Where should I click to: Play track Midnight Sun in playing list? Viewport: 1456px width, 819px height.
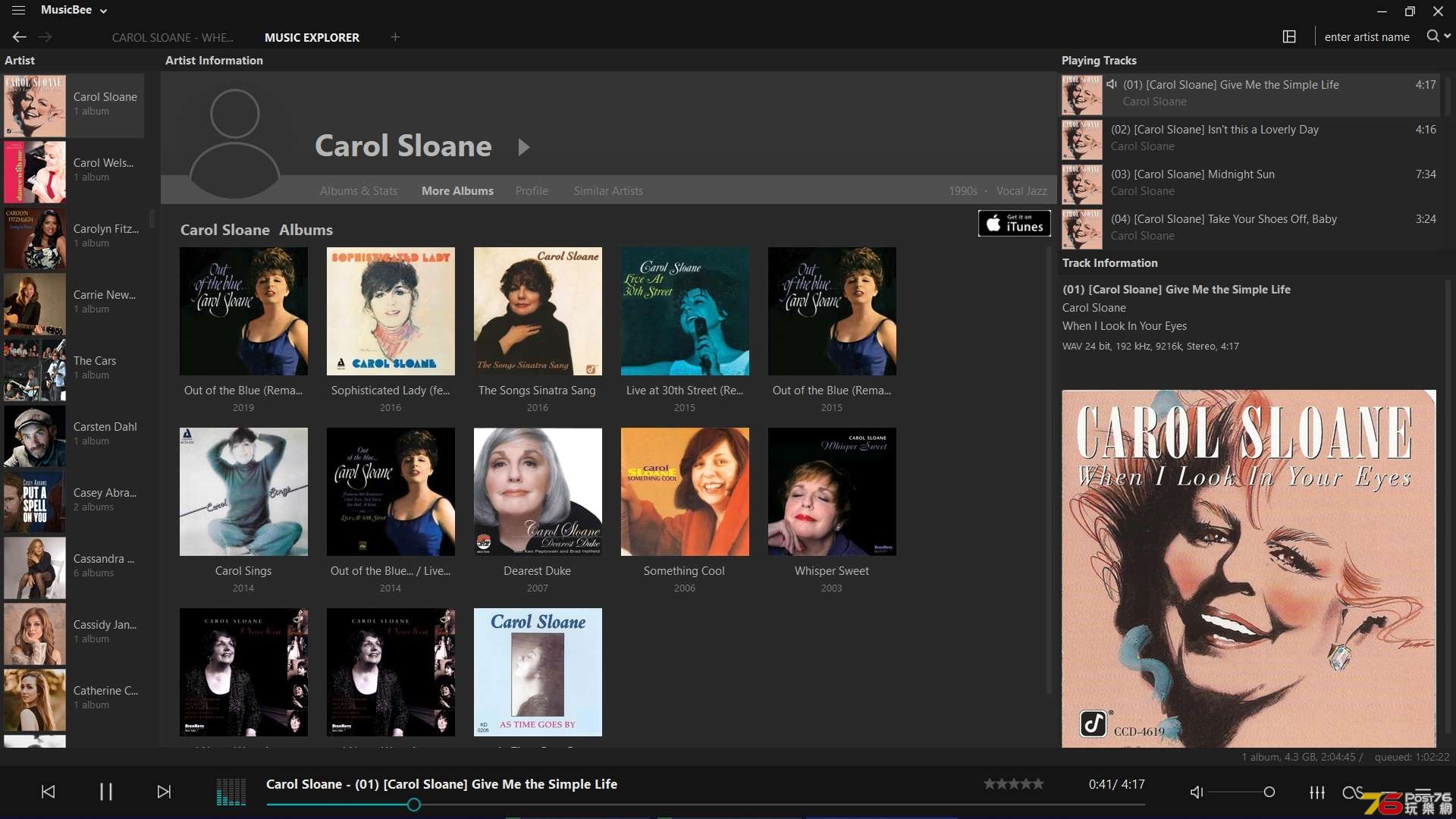pos(1250,183)
